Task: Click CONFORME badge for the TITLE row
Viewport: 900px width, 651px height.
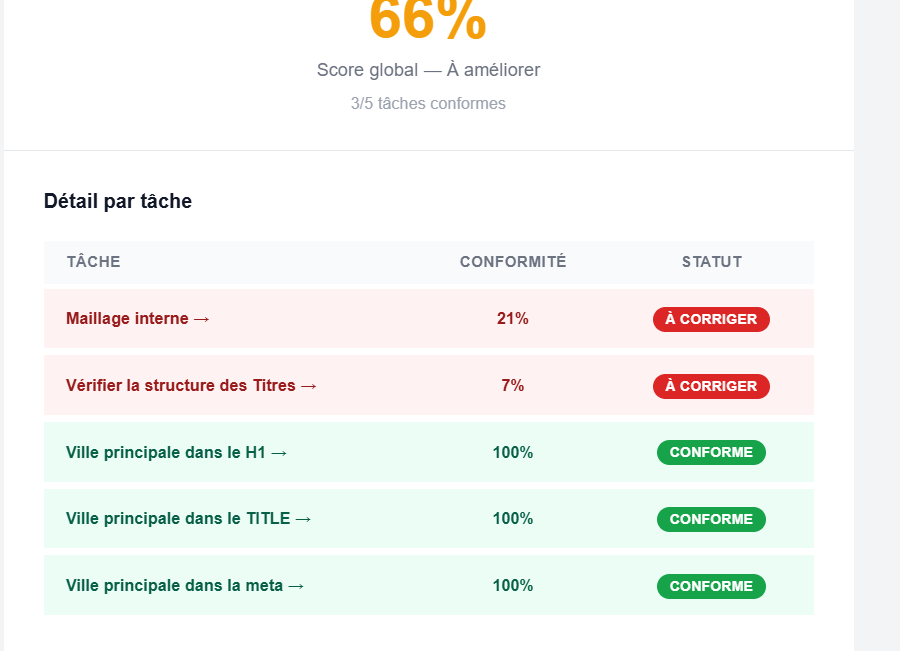Action: tap(711, 519)
